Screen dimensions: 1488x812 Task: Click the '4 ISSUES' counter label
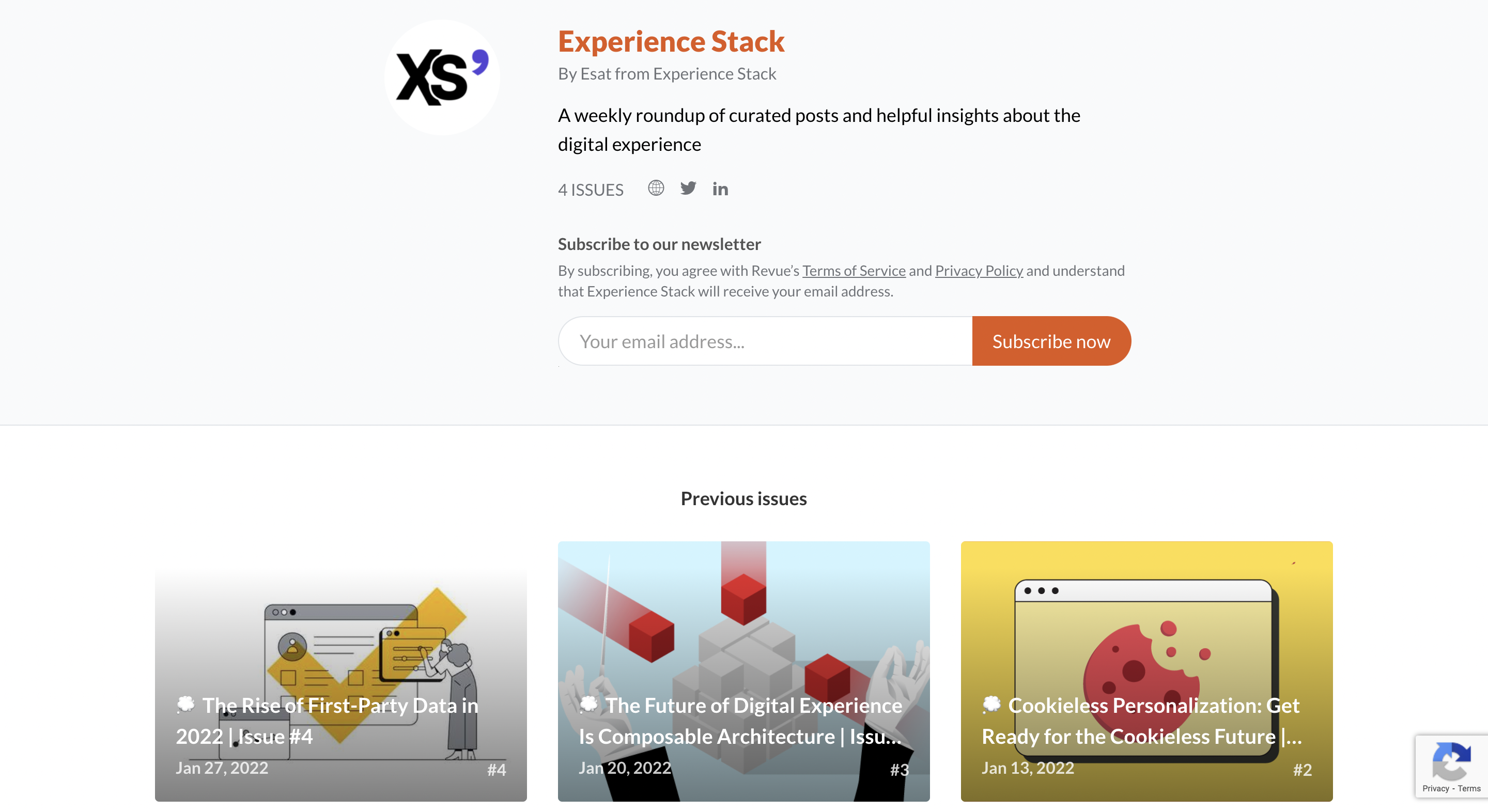tap(591, 190)
